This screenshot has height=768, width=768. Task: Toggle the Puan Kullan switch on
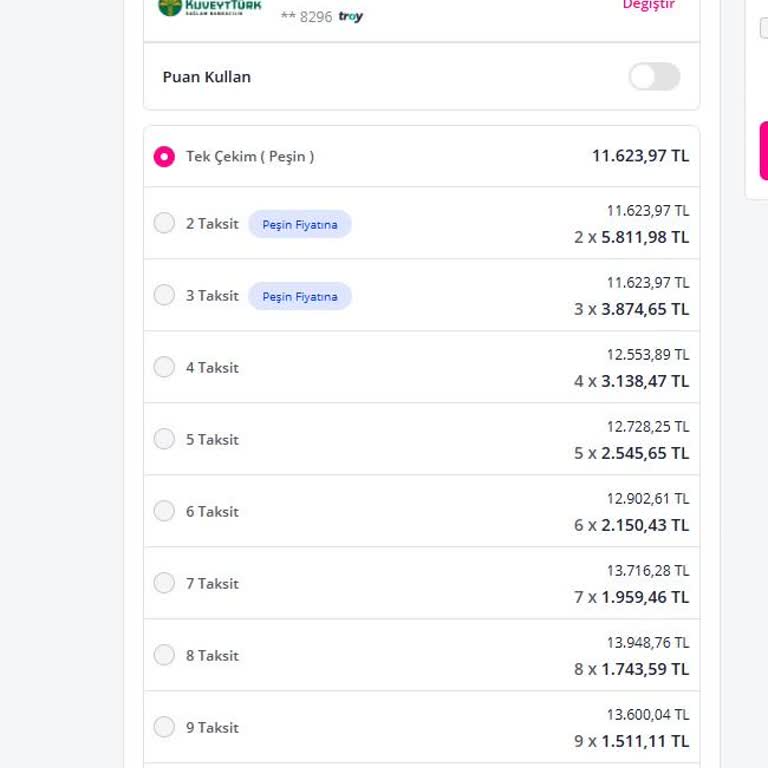[654, 77]
